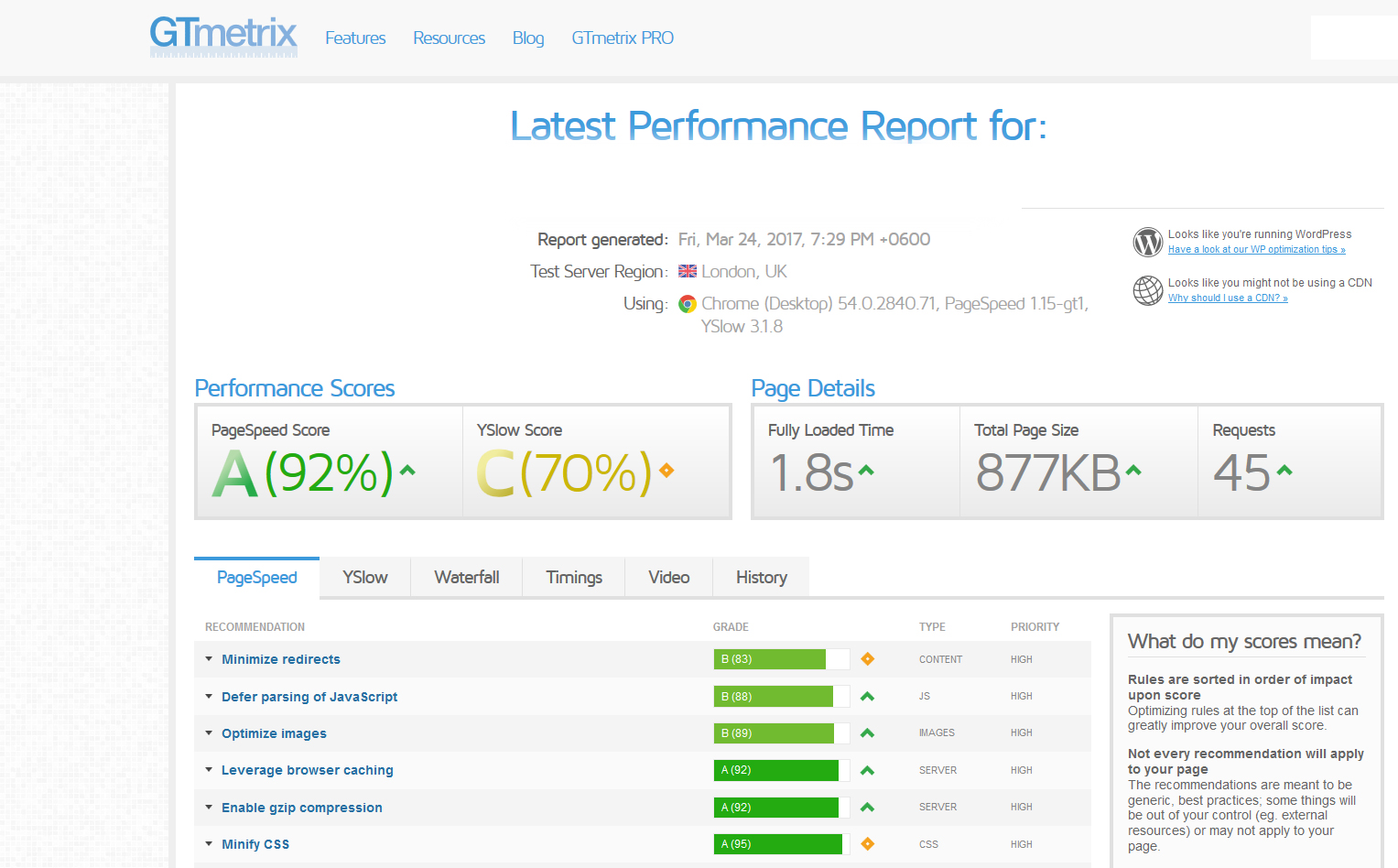Click the green arrow beside PageSpeed score

[407, 471]
